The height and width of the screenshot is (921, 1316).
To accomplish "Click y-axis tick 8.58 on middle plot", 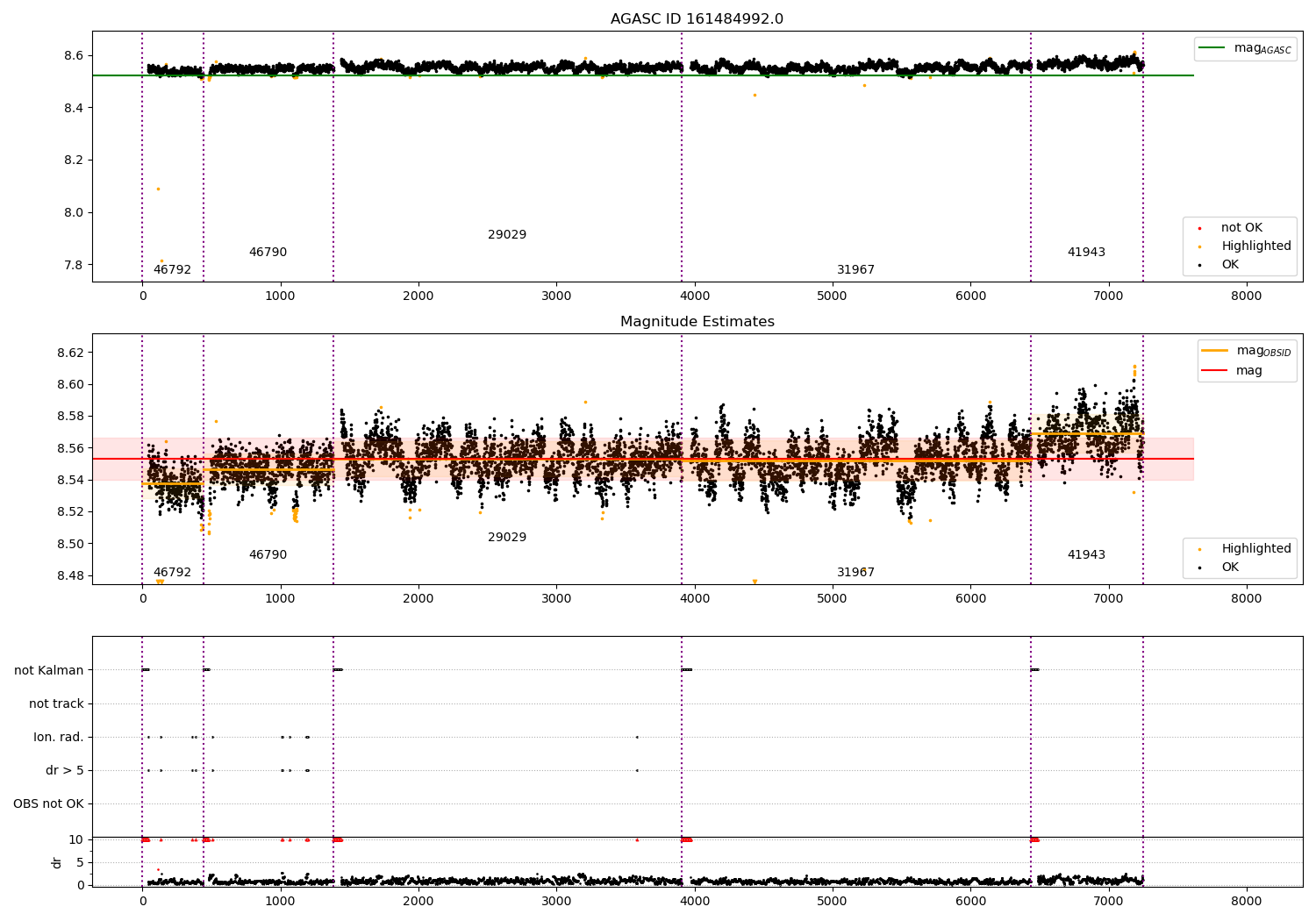I will 70,417.
